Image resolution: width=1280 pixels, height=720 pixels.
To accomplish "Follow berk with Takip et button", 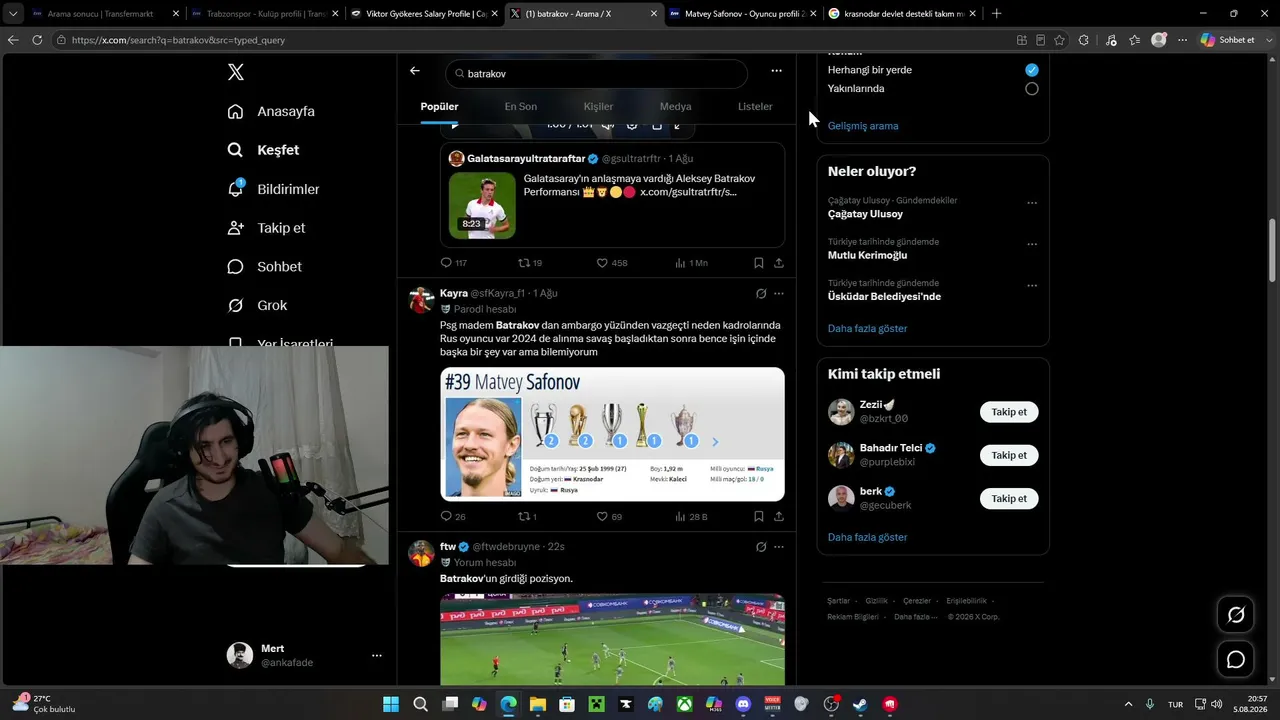I will tap(1009, 498).
